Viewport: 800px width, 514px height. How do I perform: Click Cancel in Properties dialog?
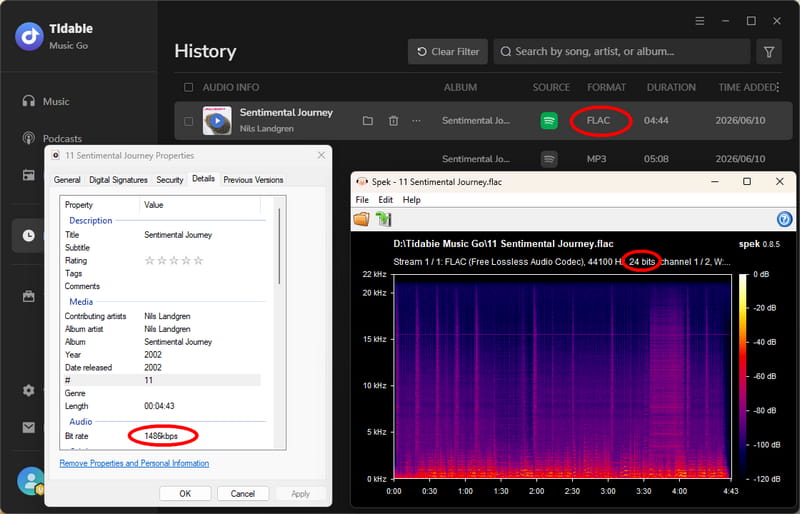click(242, 494)
